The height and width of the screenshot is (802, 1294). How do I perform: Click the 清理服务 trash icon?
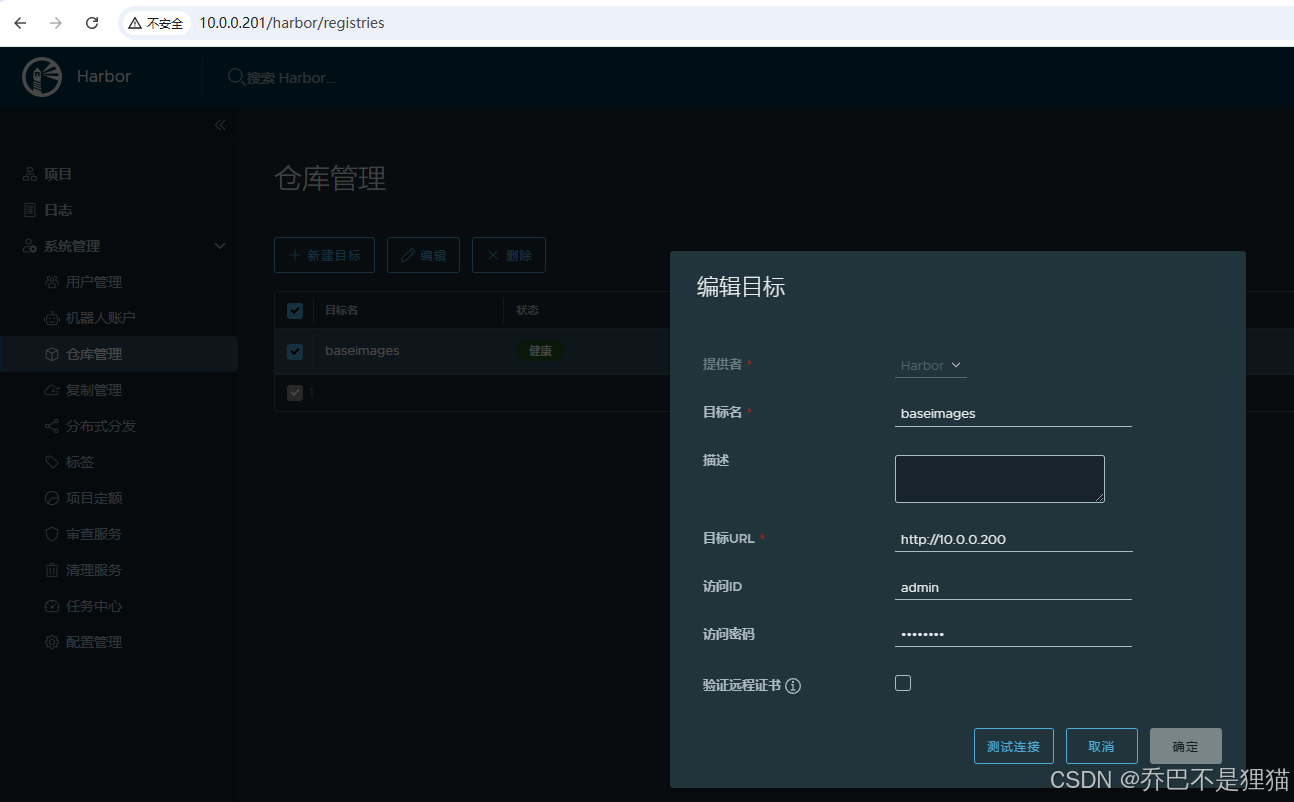(52, 570)
